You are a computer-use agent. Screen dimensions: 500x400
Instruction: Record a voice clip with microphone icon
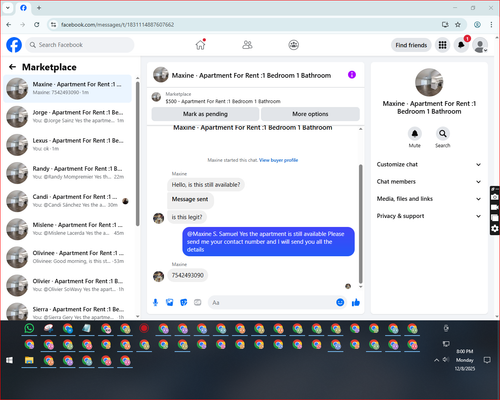155,302
